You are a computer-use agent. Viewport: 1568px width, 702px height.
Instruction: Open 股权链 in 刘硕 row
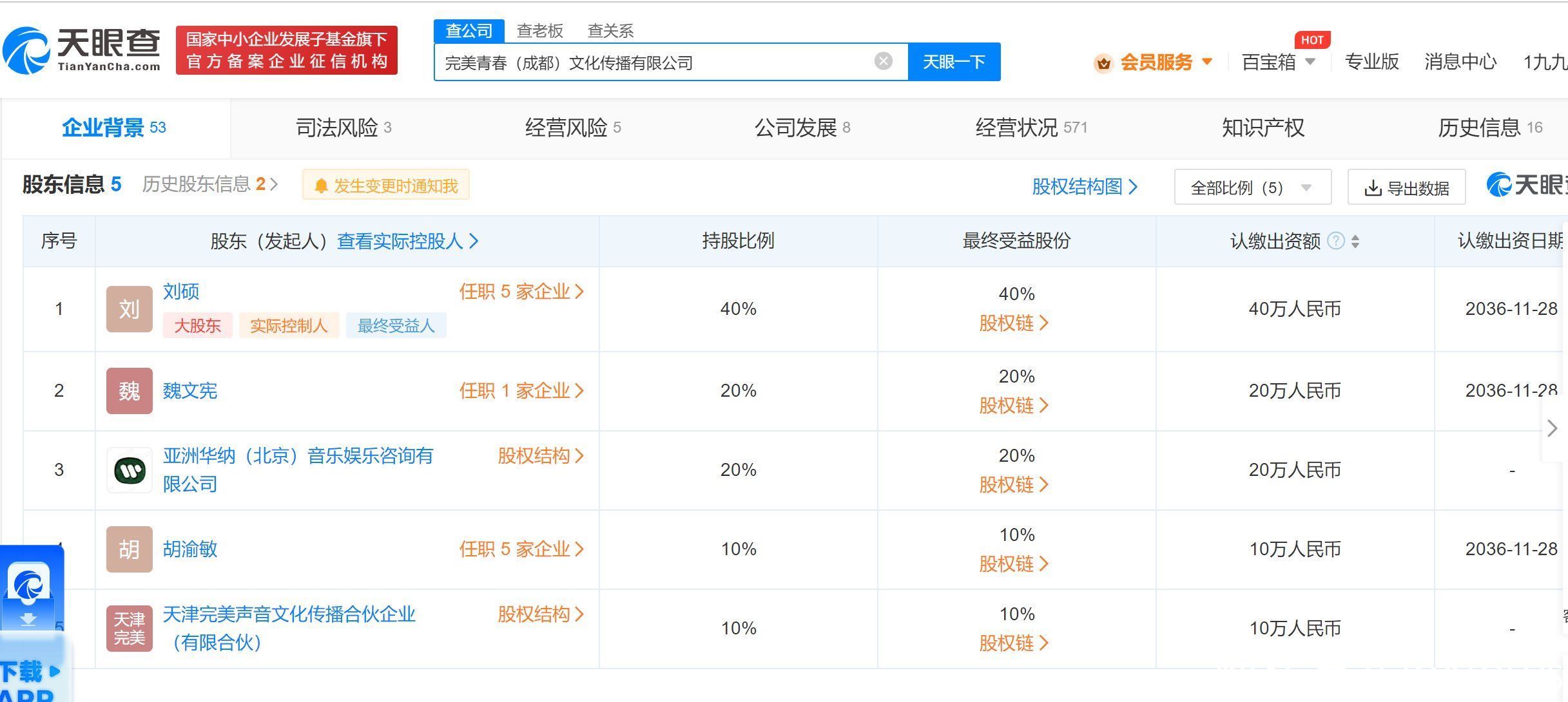coord(1014,323)
